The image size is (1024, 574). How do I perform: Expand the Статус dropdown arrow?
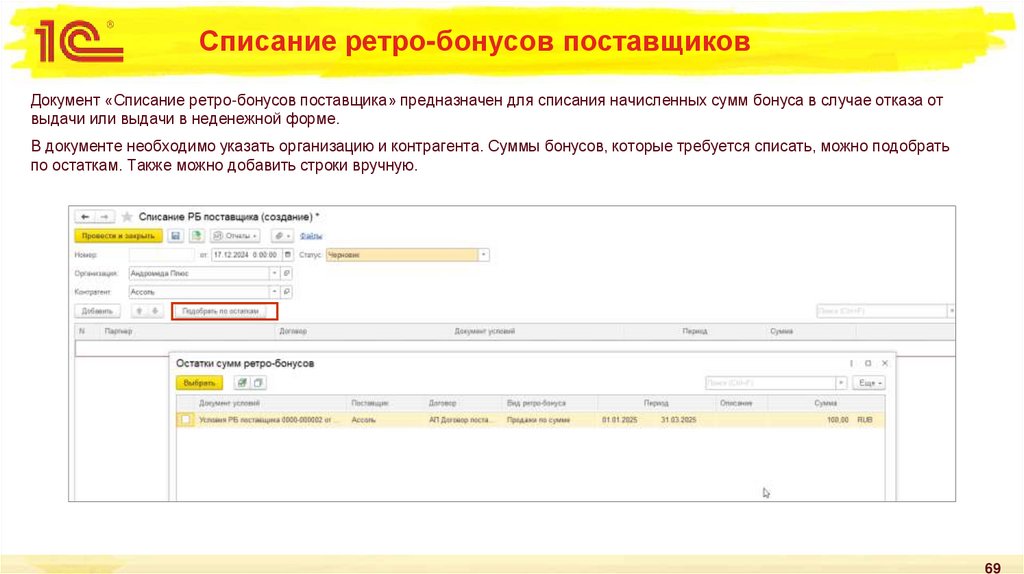tap(483, 255)
